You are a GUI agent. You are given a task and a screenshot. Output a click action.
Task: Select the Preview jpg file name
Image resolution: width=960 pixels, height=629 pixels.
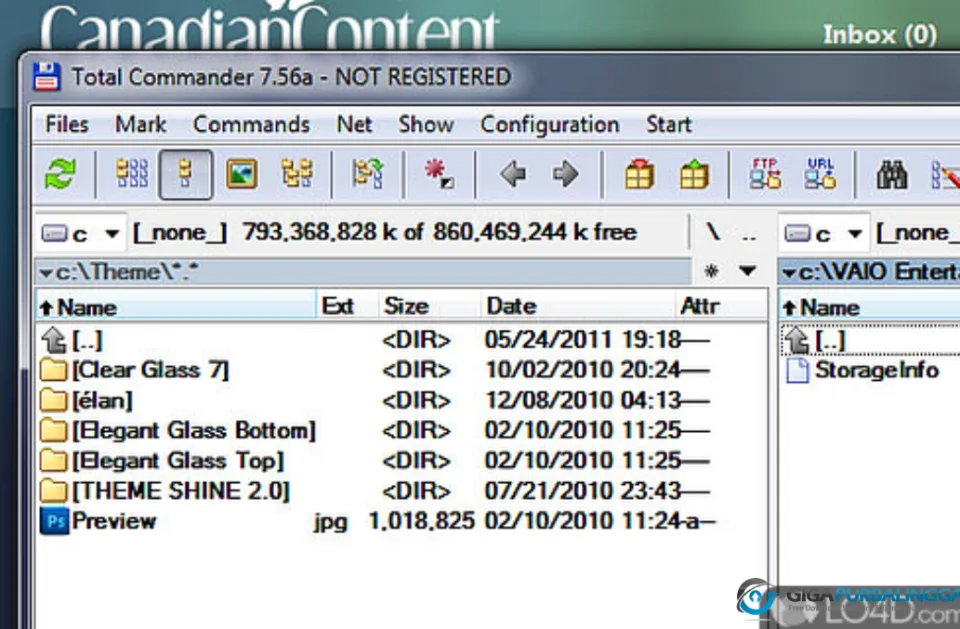click(x=114, y=521)
